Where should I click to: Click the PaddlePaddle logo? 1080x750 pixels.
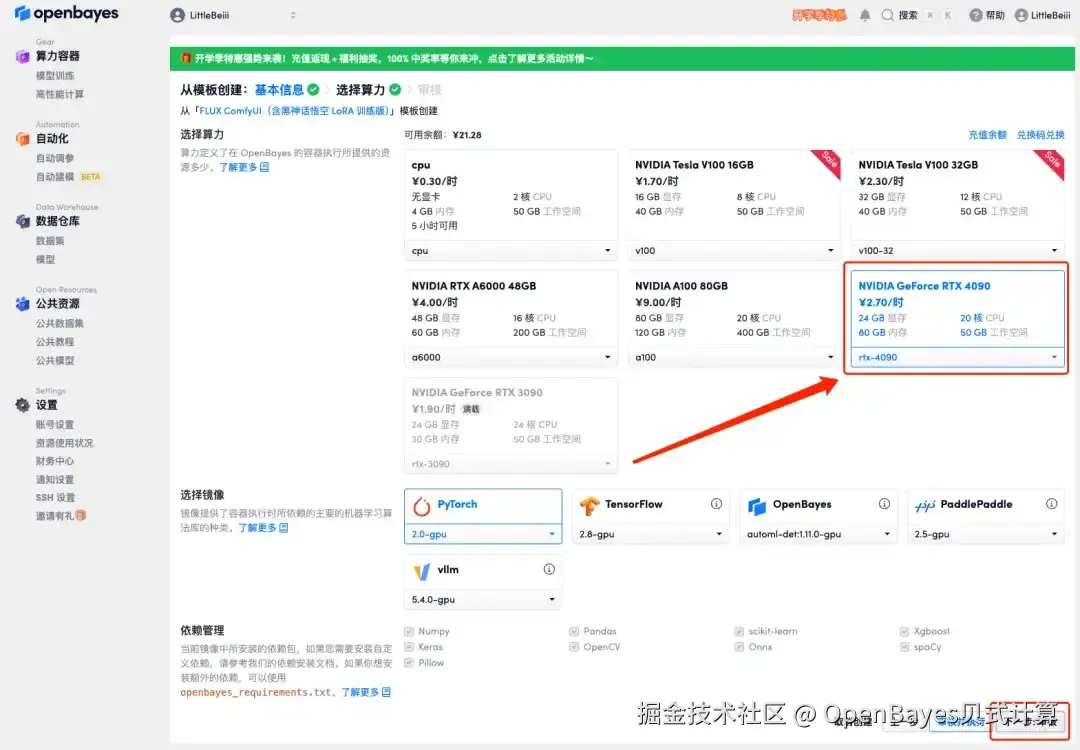tap(924, 506)
